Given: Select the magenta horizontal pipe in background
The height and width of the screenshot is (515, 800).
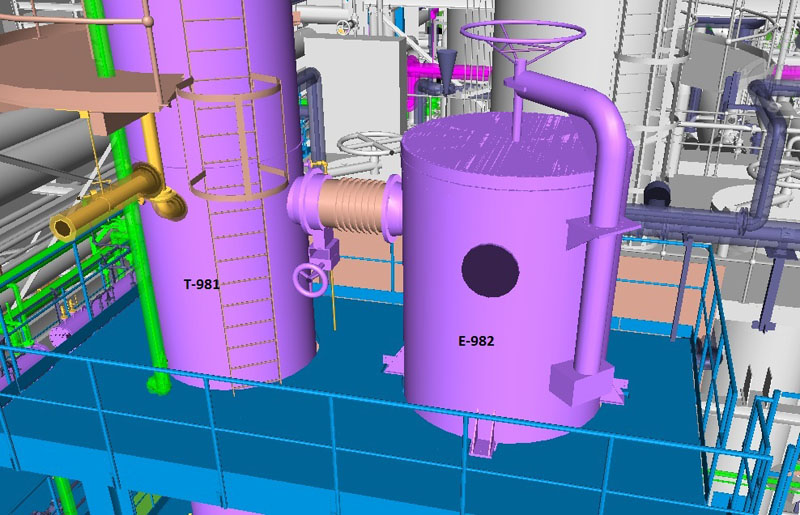Looking at the screenshot, I should 449,72.
